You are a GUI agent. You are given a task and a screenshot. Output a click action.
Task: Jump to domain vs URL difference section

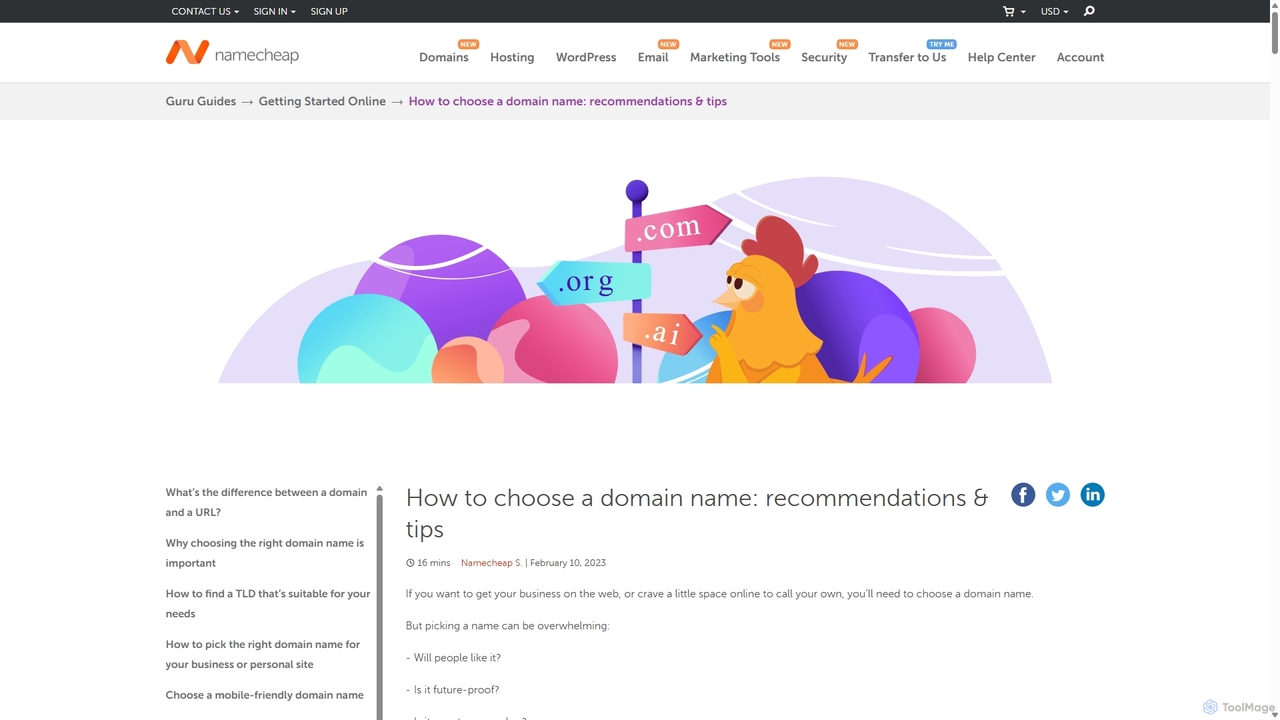[267, 502]
